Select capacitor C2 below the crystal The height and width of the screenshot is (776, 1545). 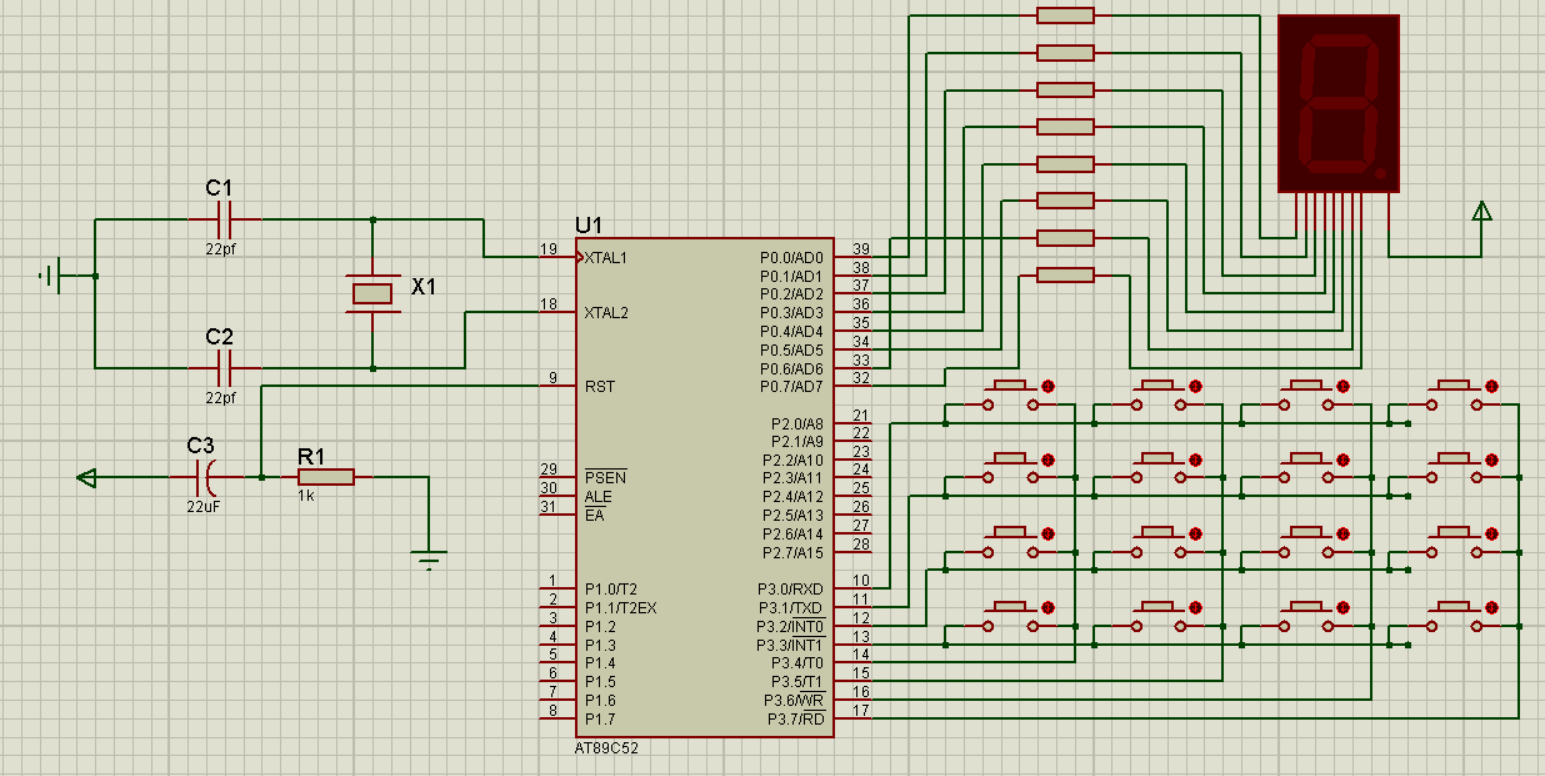[224, 368]
